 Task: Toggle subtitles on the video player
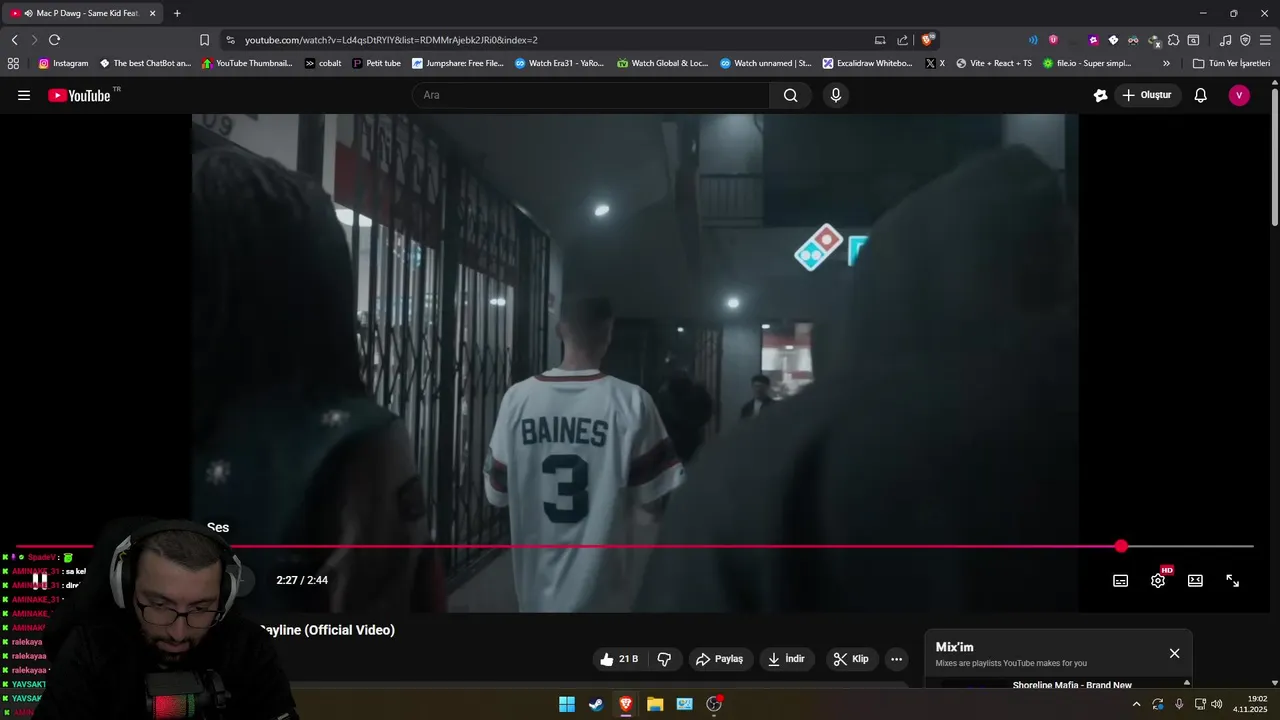(x=1121, y=580)
